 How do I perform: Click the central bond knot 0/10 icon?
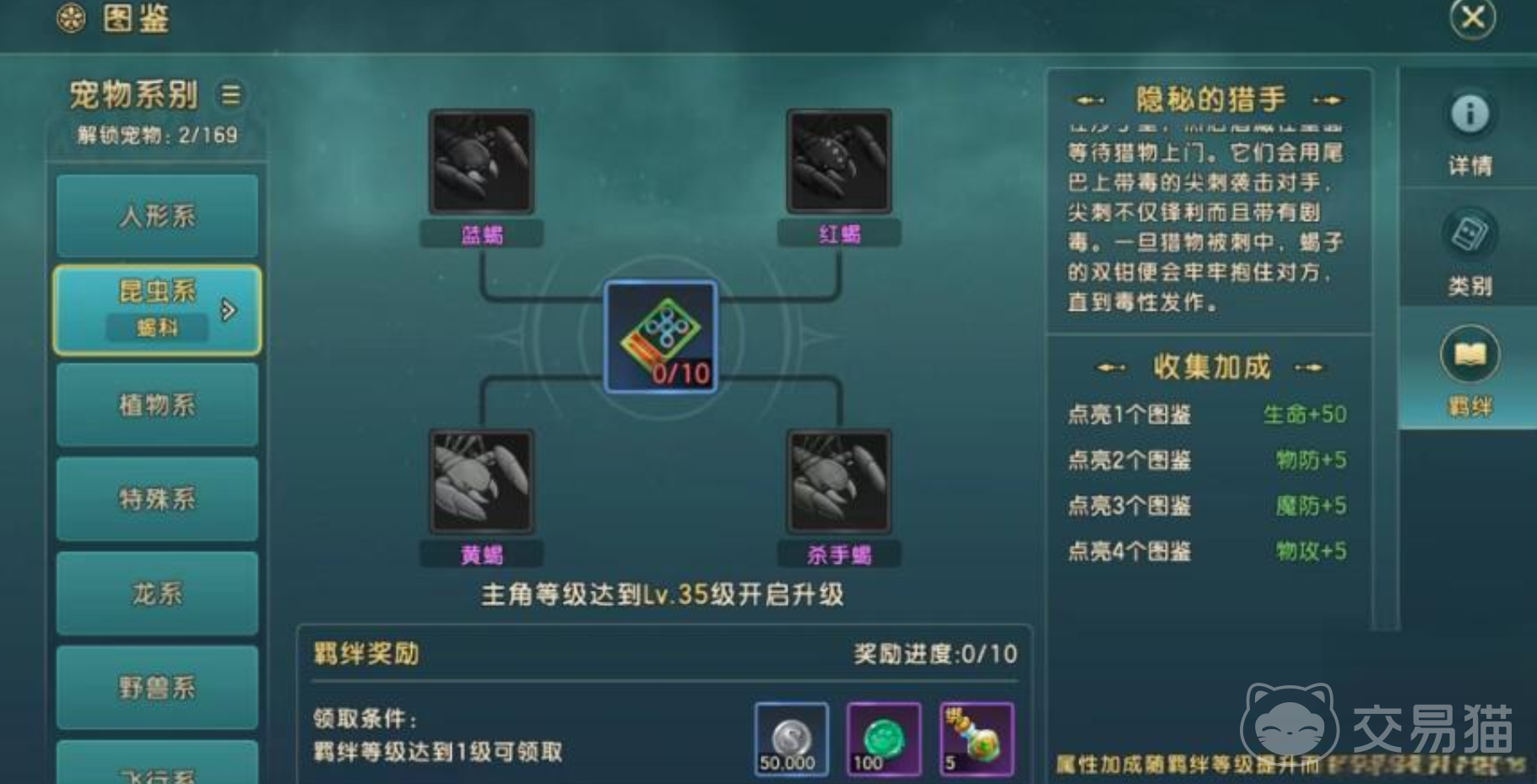[661, 338]
